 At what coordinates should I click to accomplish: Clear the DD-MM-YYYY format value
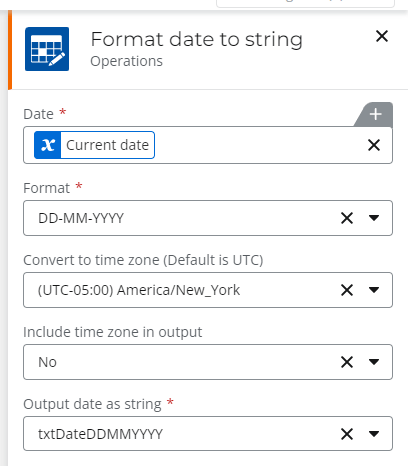point(347,218)
